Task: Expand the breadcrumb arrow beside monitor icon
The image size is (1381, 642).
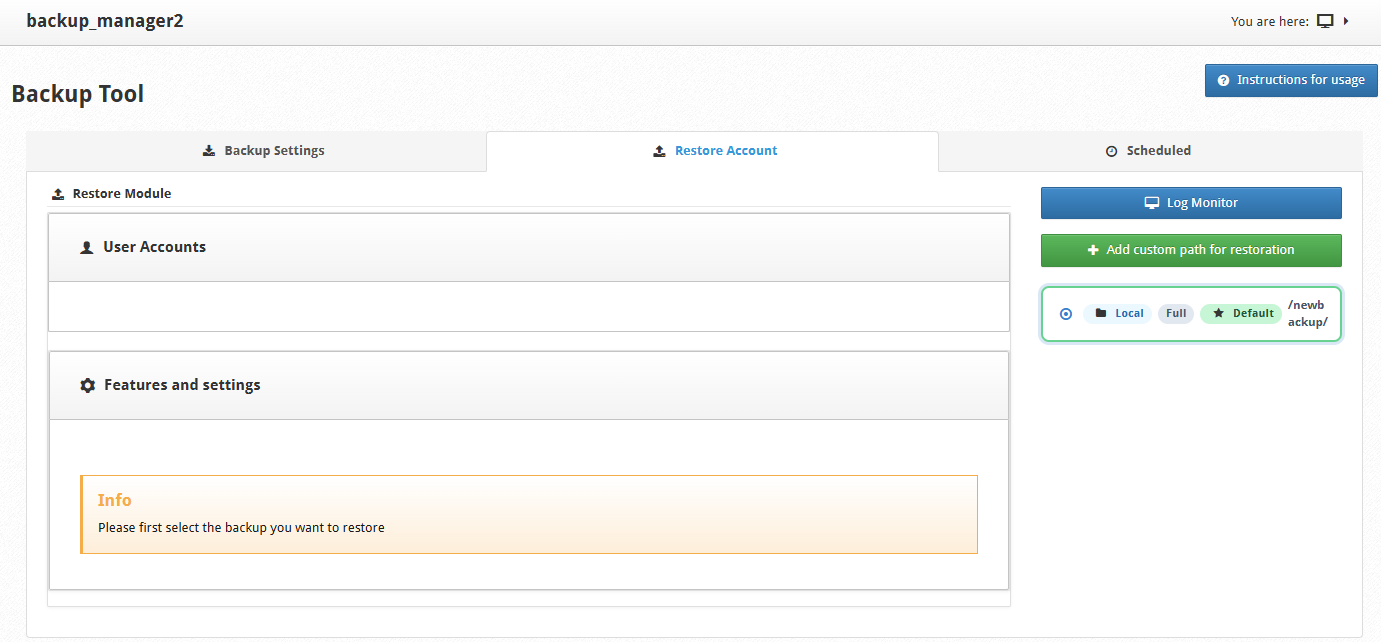Action: pyautogui.click(x=1346, y=21)
